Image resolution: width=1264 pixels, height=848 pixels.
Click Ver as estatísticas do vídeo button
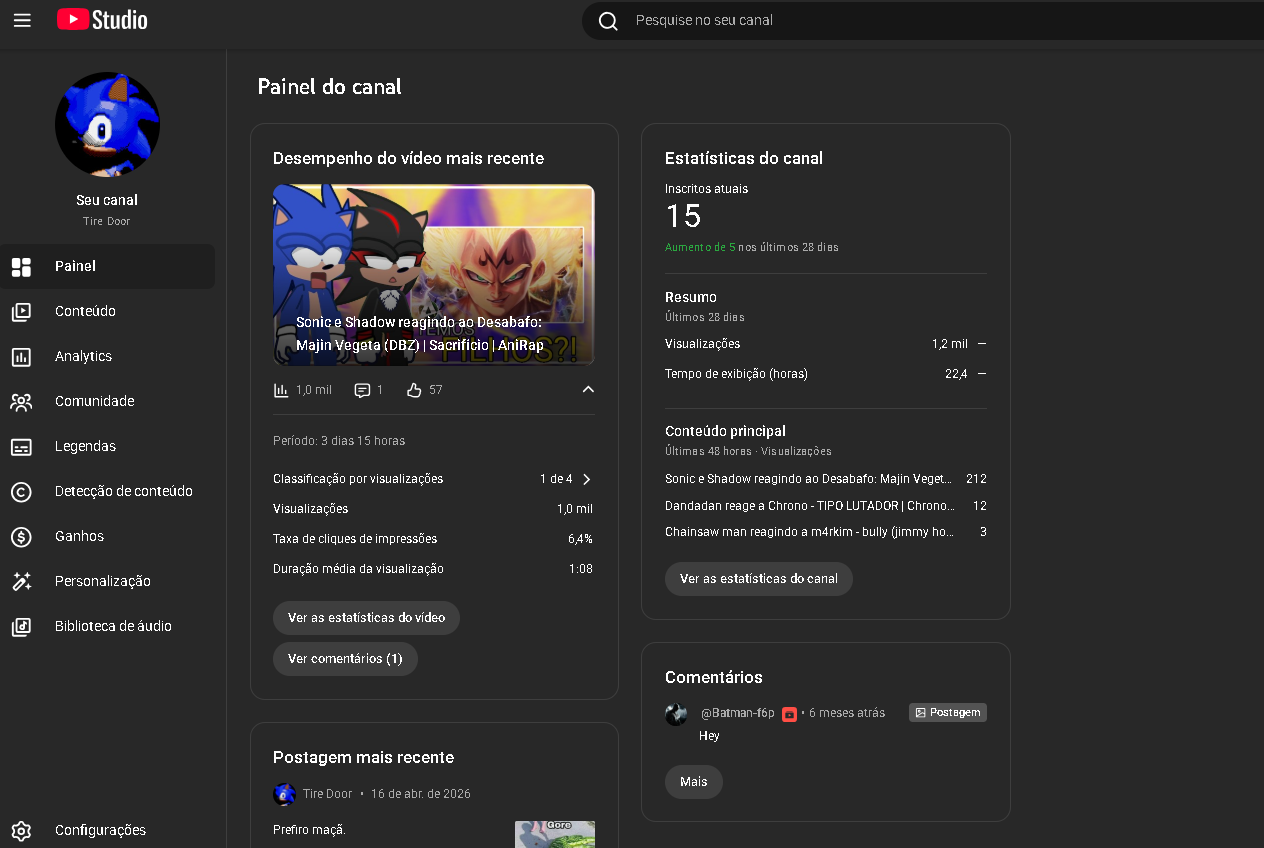[x=366, y=618]
